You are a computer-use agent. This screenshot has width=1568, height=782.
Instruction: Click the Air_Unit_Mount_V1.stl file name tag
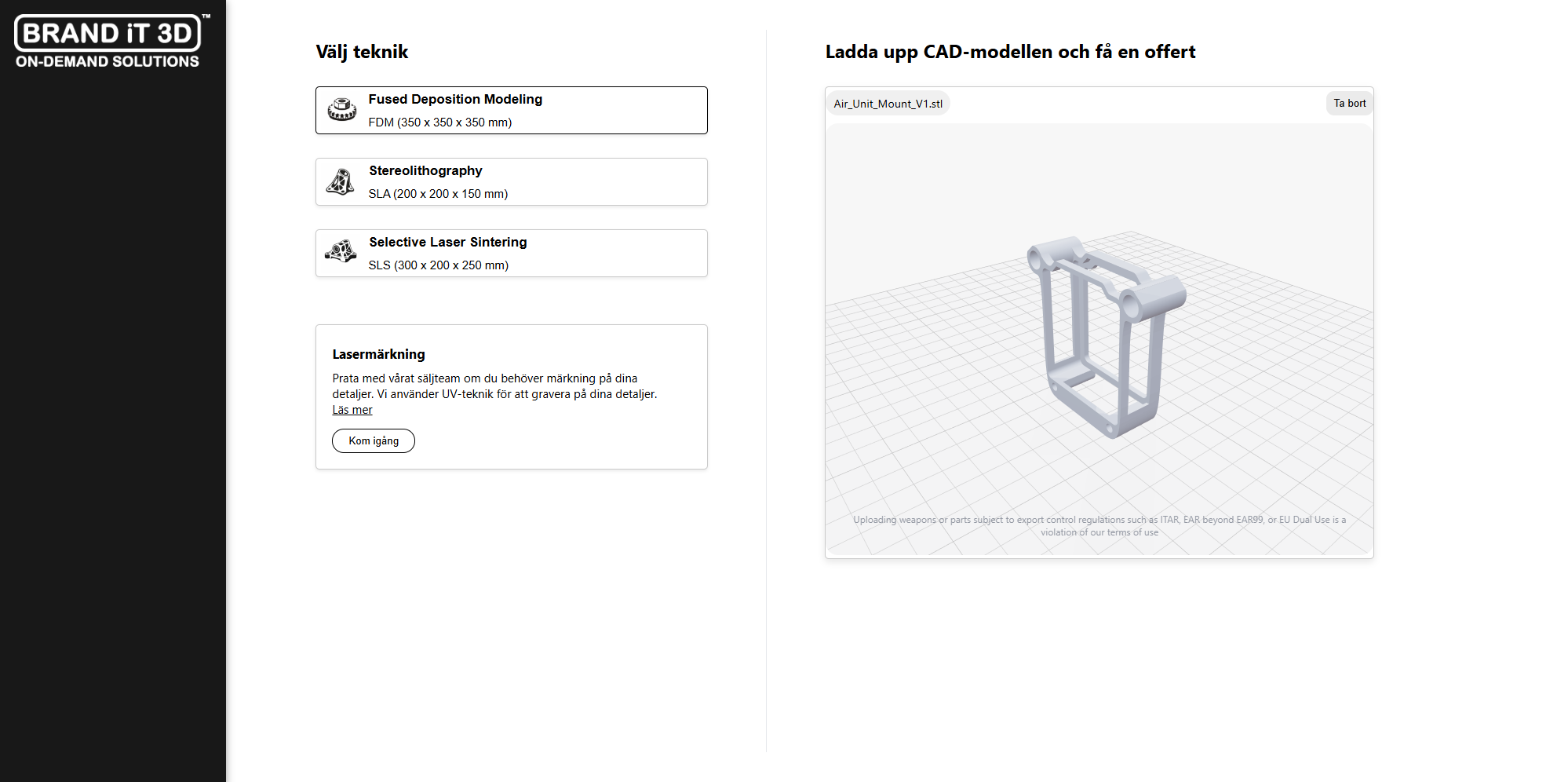888,104
